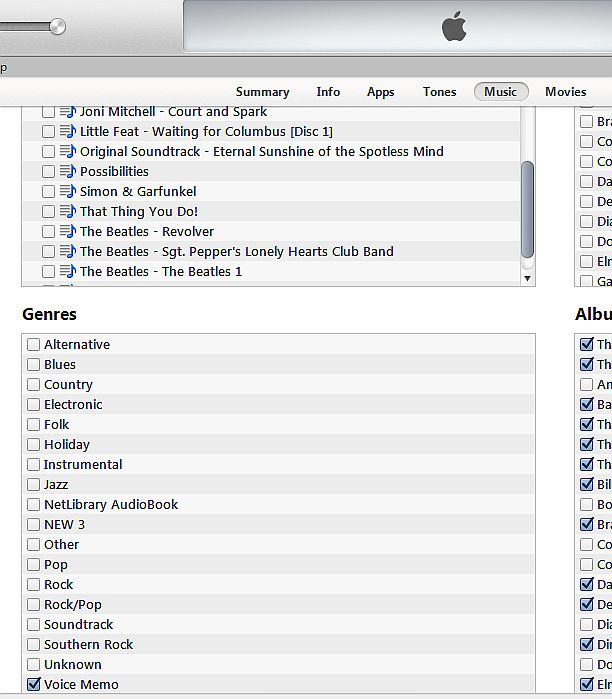Select the "Possibilities" playlist name
Viewport: 612px width, 699px height.
click(114, 172)
